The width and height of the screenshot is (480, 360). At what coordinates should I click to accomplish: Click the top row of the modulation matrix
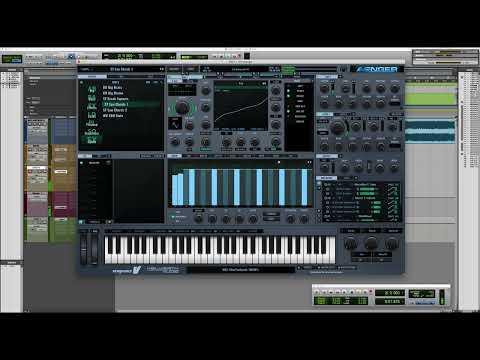(362, 185)
